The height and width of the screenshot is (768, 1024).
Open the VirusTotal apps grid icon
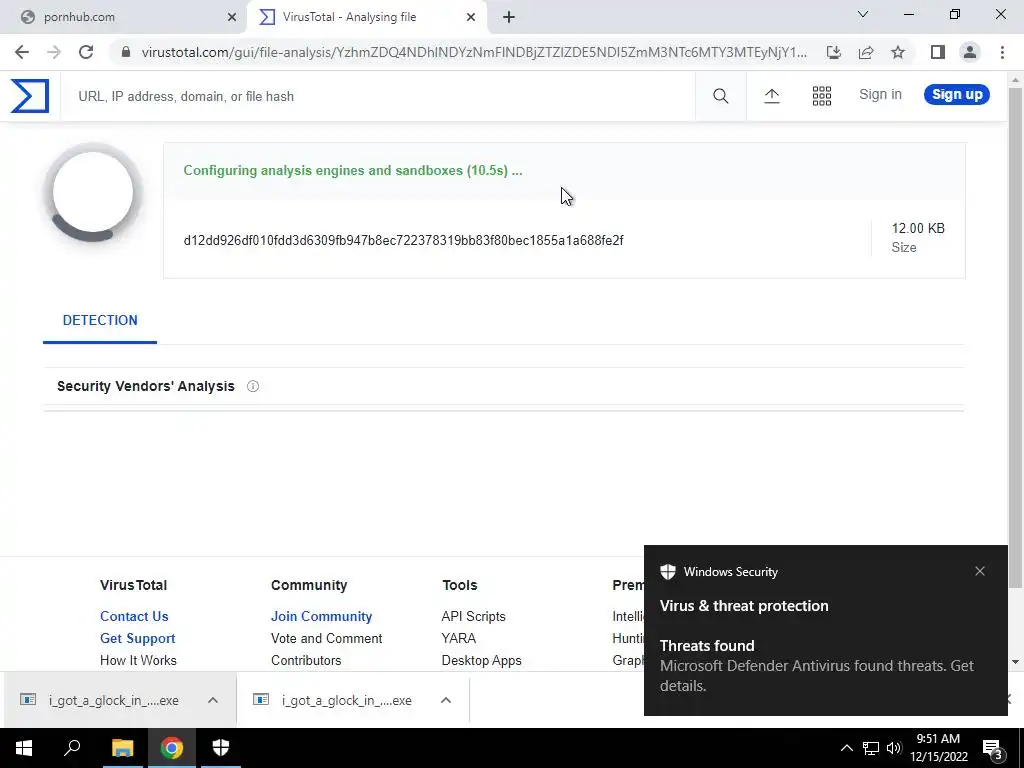tap(822, 96)
